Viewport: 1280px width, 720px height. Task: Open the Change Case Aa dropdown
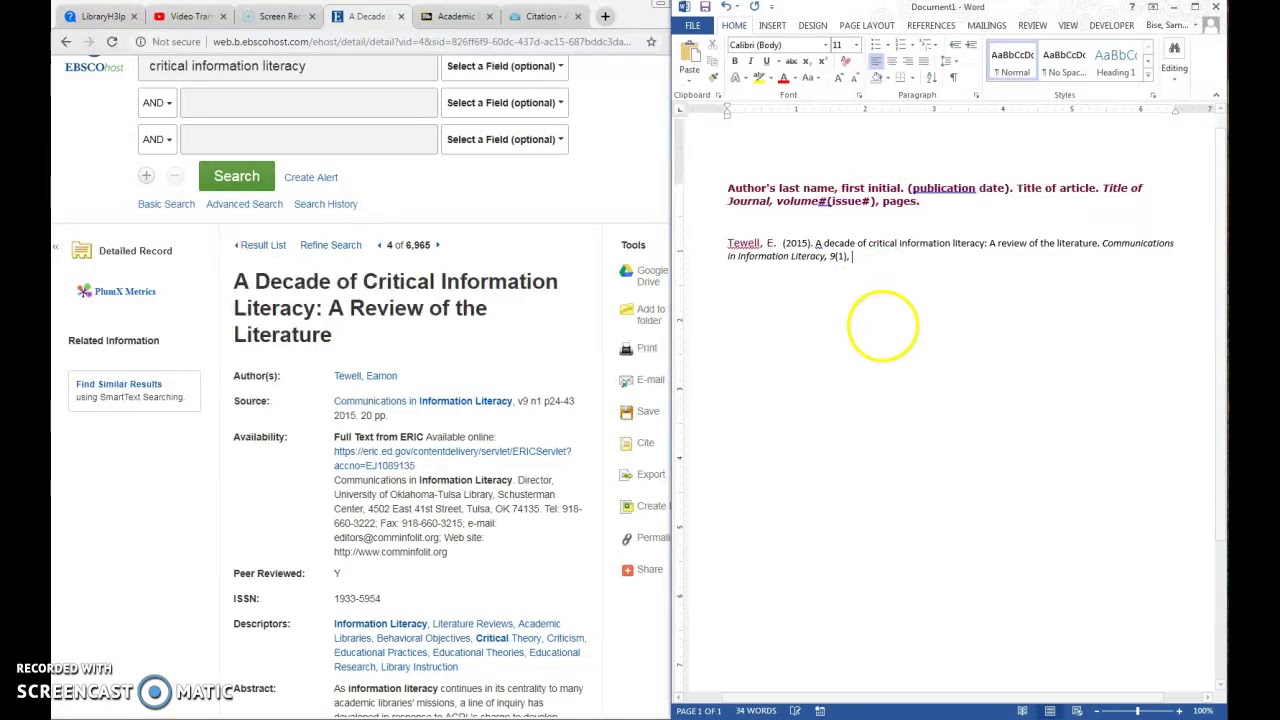[x=810, y=77]
